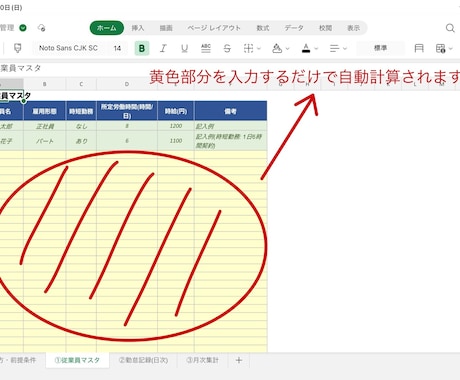Select the 花子 name cell
Viewport: 460px width, 380px height.
11,141
